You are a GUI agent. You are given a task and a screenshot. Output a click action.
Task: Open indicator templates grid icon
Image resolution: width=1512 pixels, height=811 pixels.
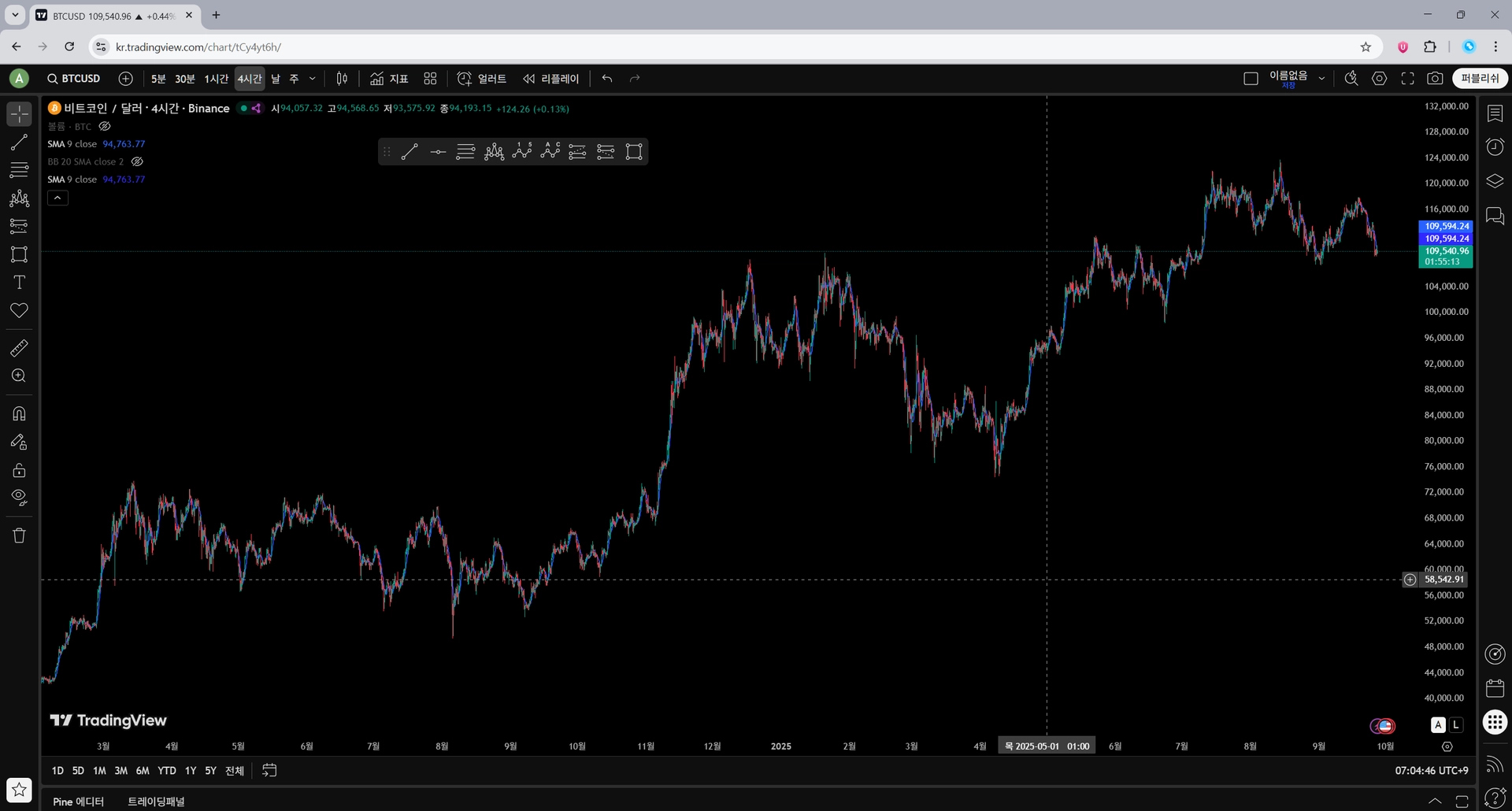[430, 79]
